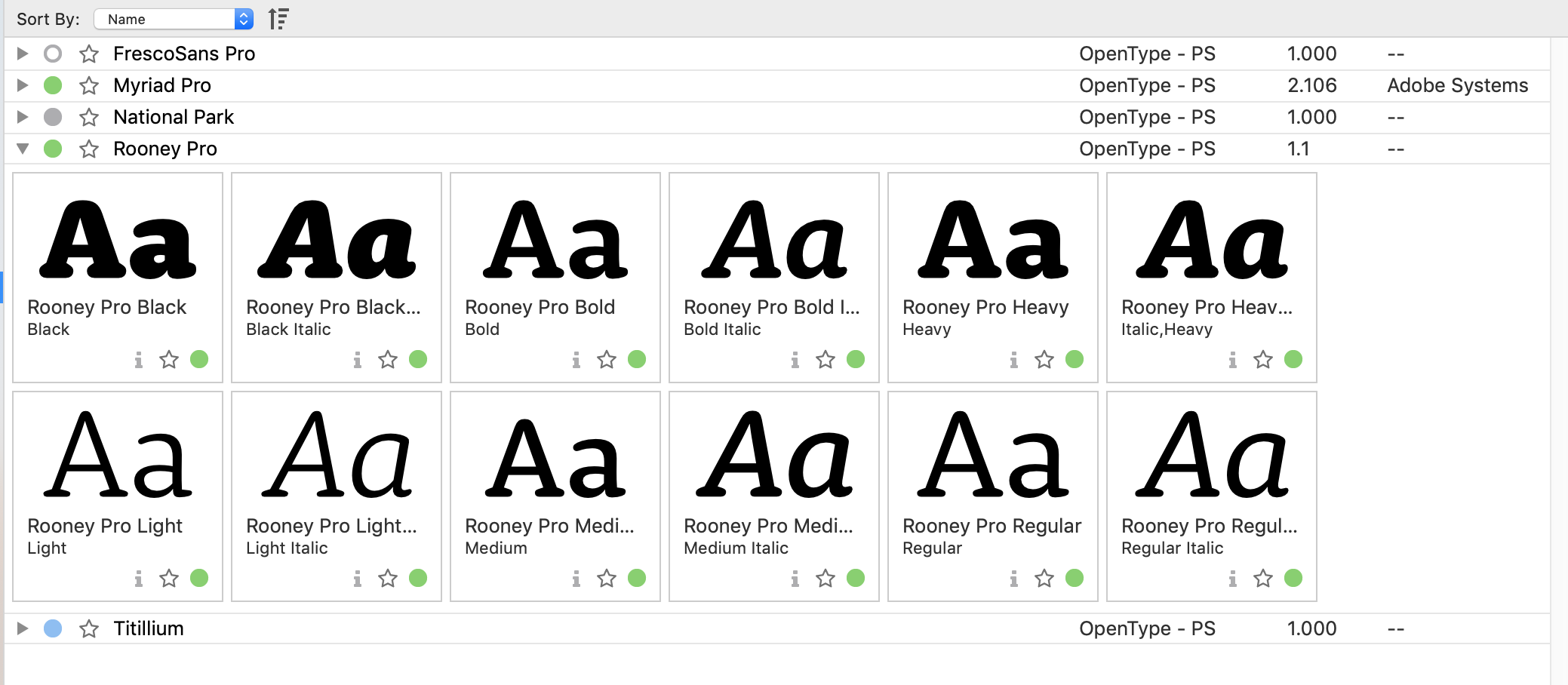The width and height of the screenshot is (1568, 685).
Task: Expand the Myriad Pro family
Action: click(22, 85)
